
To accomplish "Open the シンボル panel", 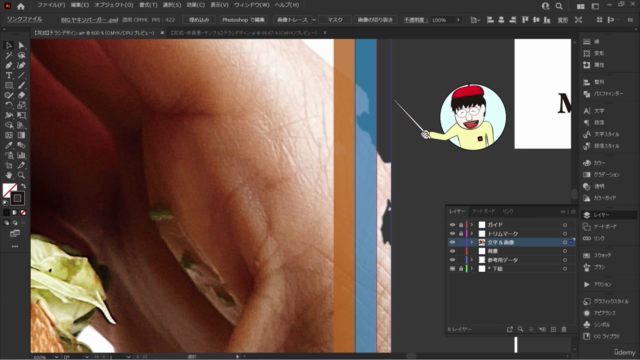I will 597,325.
